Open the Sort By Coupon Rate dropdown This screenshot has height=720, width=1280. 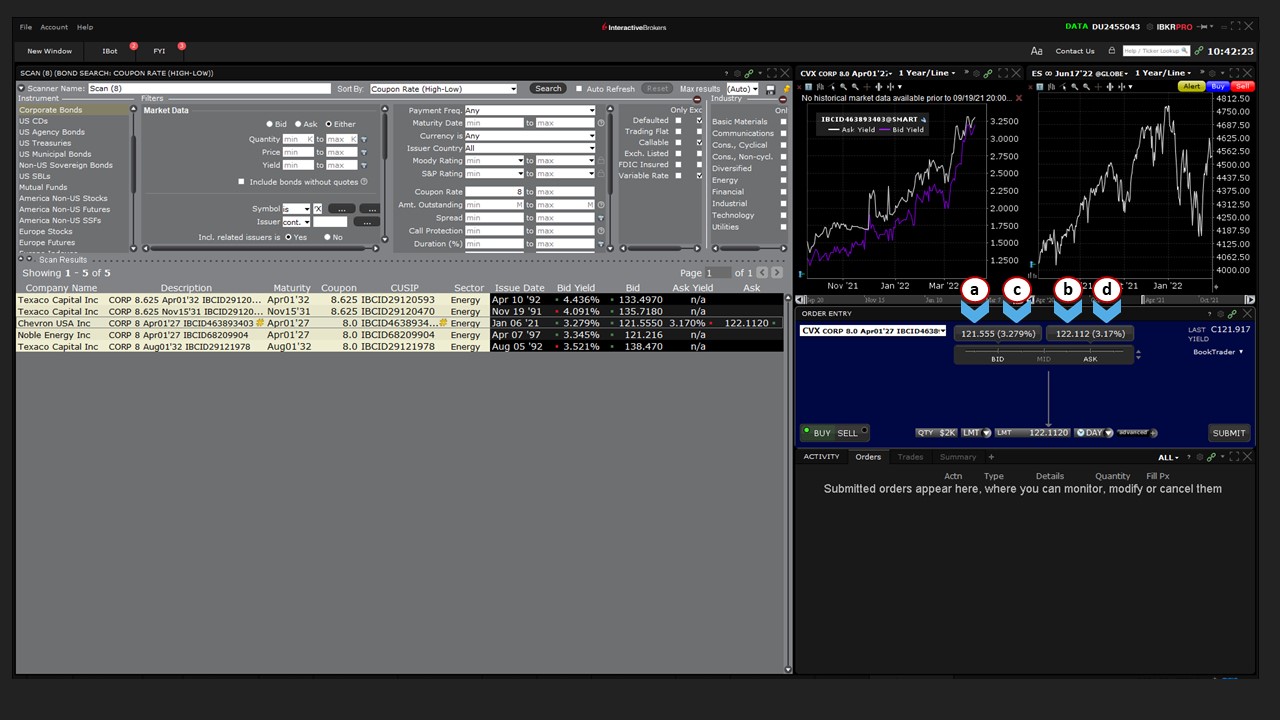tap(443, 89)
